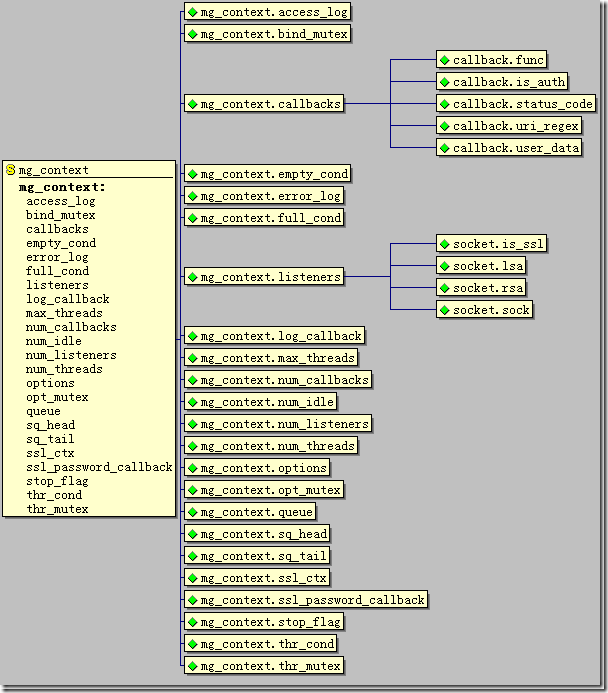
Task: Select the mg_context.sq_tail node label
Action: click(x=264, y=556)
